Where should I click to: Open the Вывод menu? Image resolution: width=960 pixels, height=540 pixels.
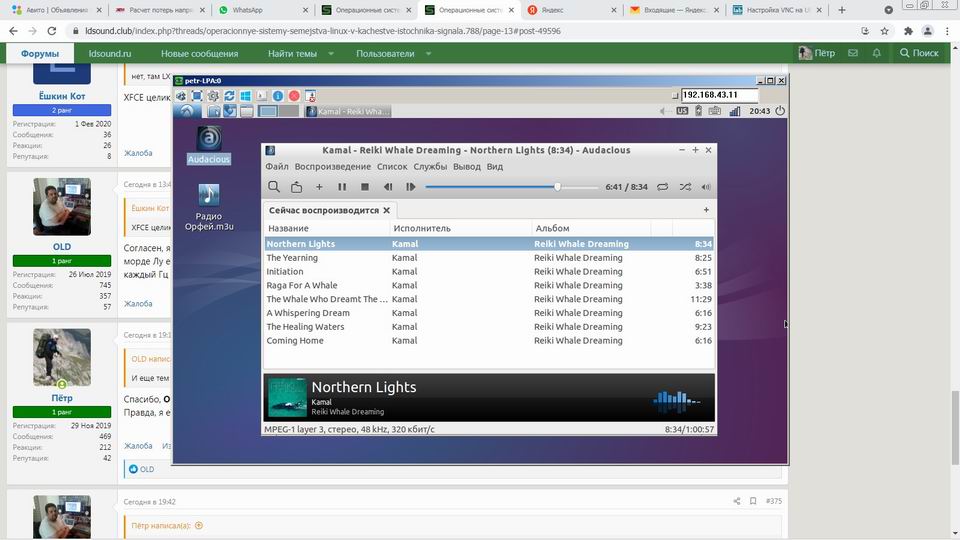(467, 167)
